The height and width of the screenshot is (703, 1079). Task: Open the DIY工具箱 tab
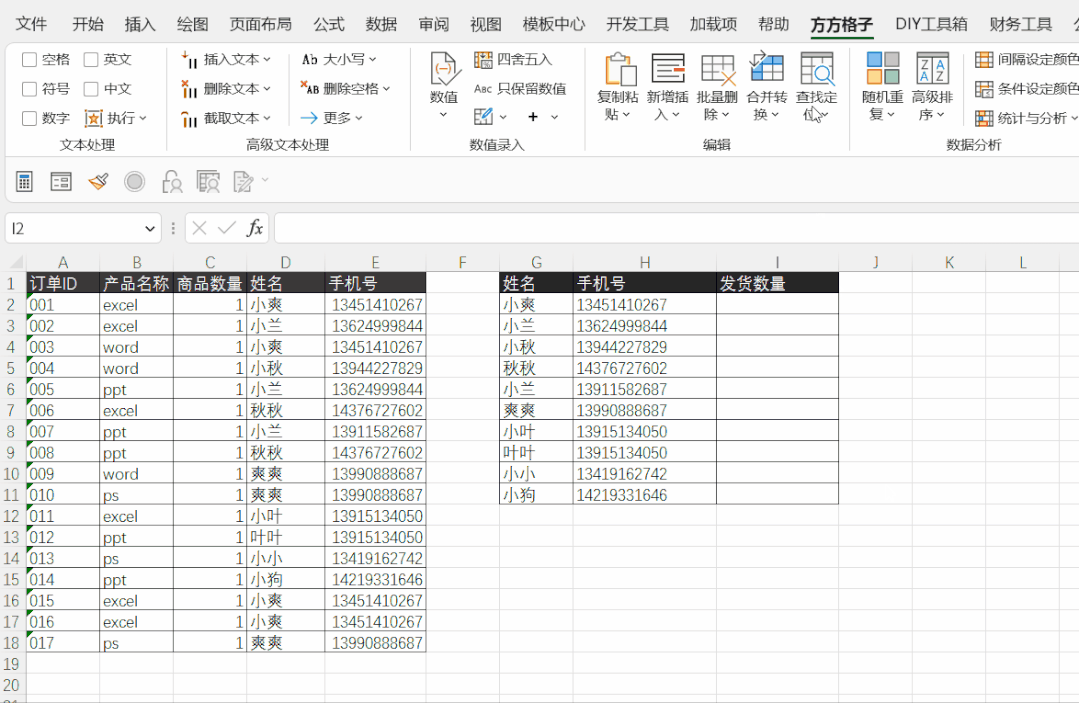[x=930, y=24]
